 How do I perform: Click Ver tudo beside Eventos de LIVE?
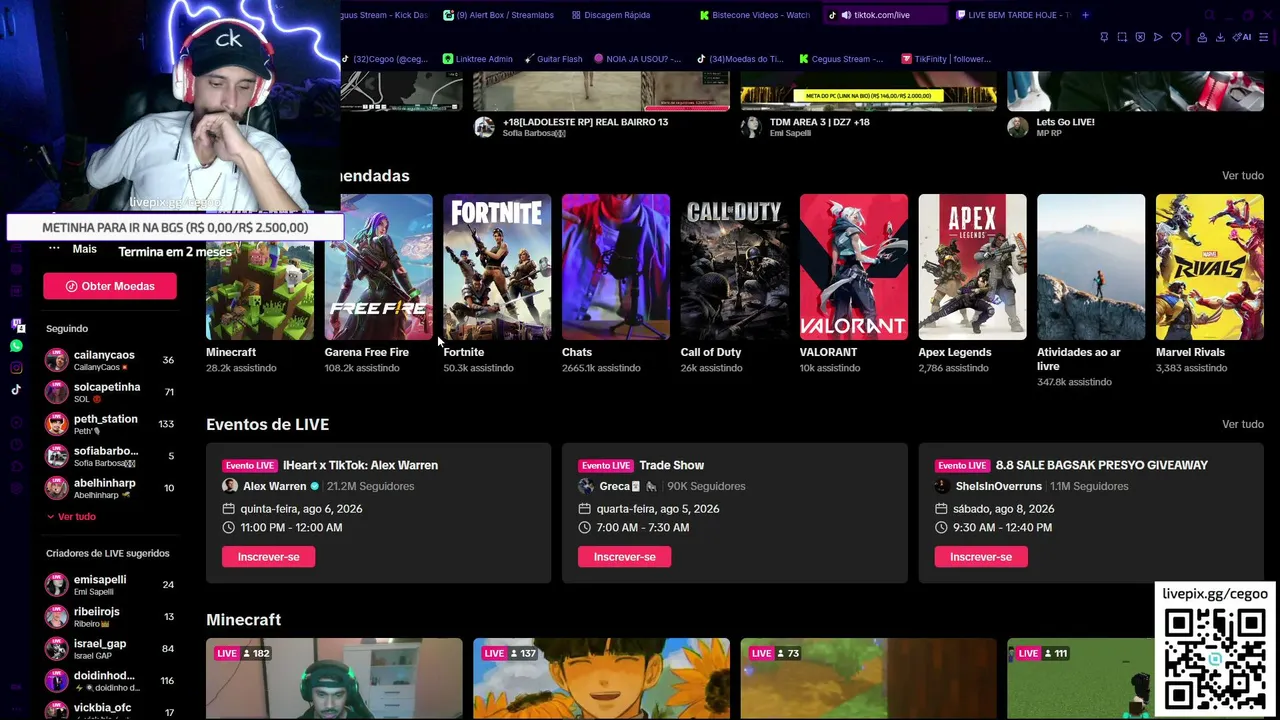coord(1243,424)
